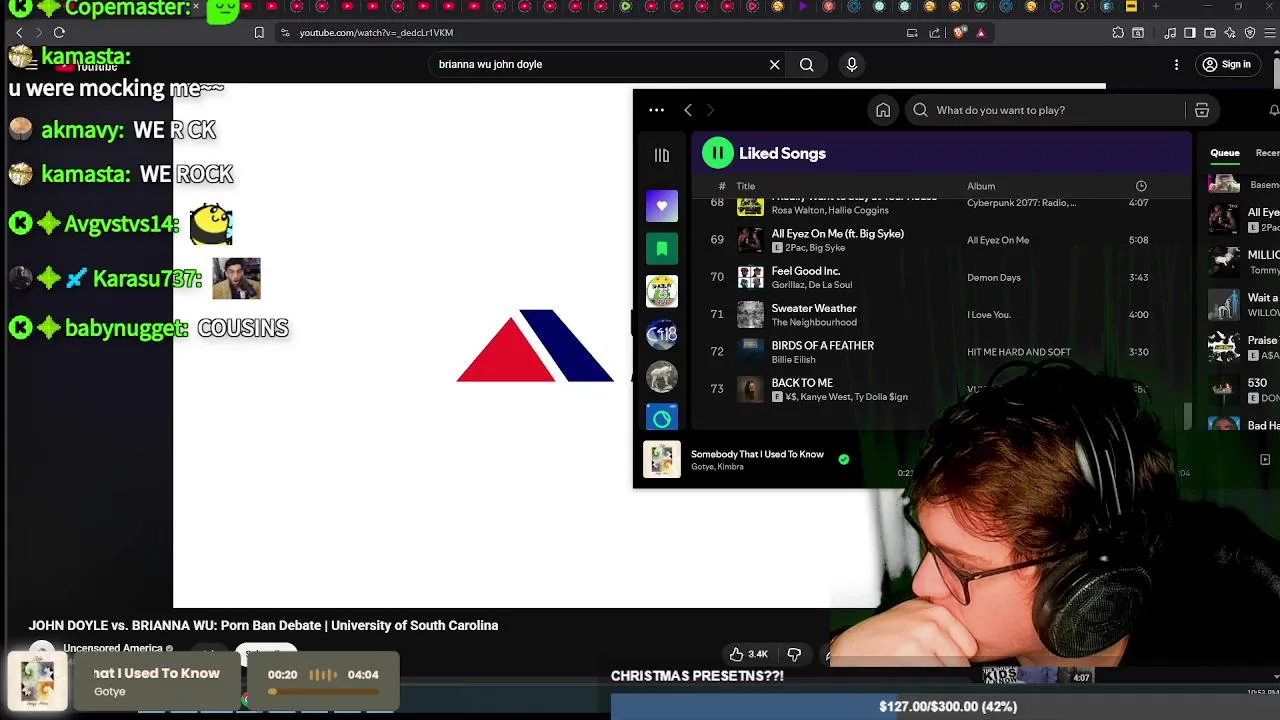Image resolution: width=1280 pixels, height=720 pixels.
Task: Click the YouTube search magnifier button
Action: coord(806,64)
